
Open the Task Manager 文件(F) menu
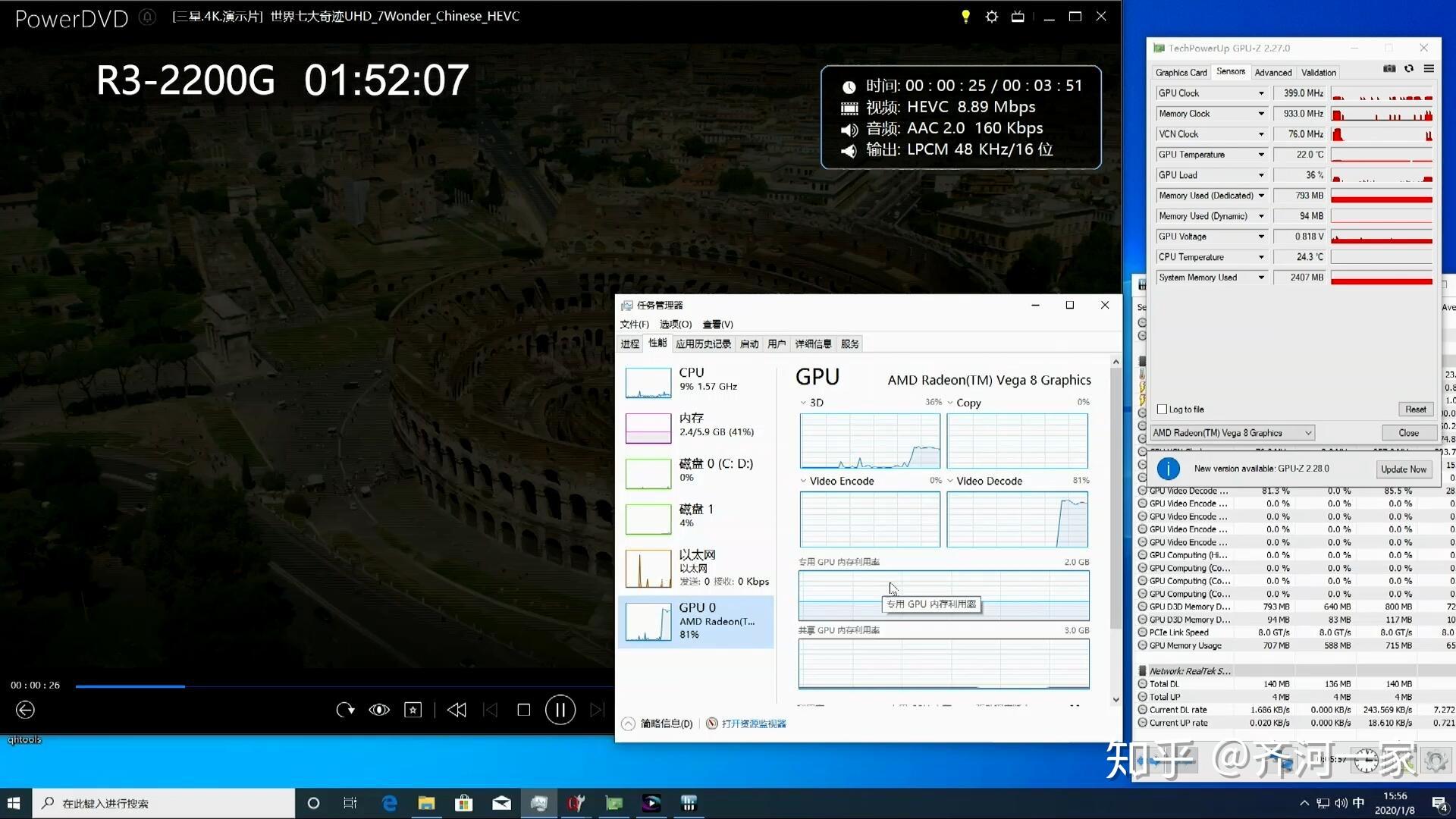pyautogui.click(x=634, y=325)
